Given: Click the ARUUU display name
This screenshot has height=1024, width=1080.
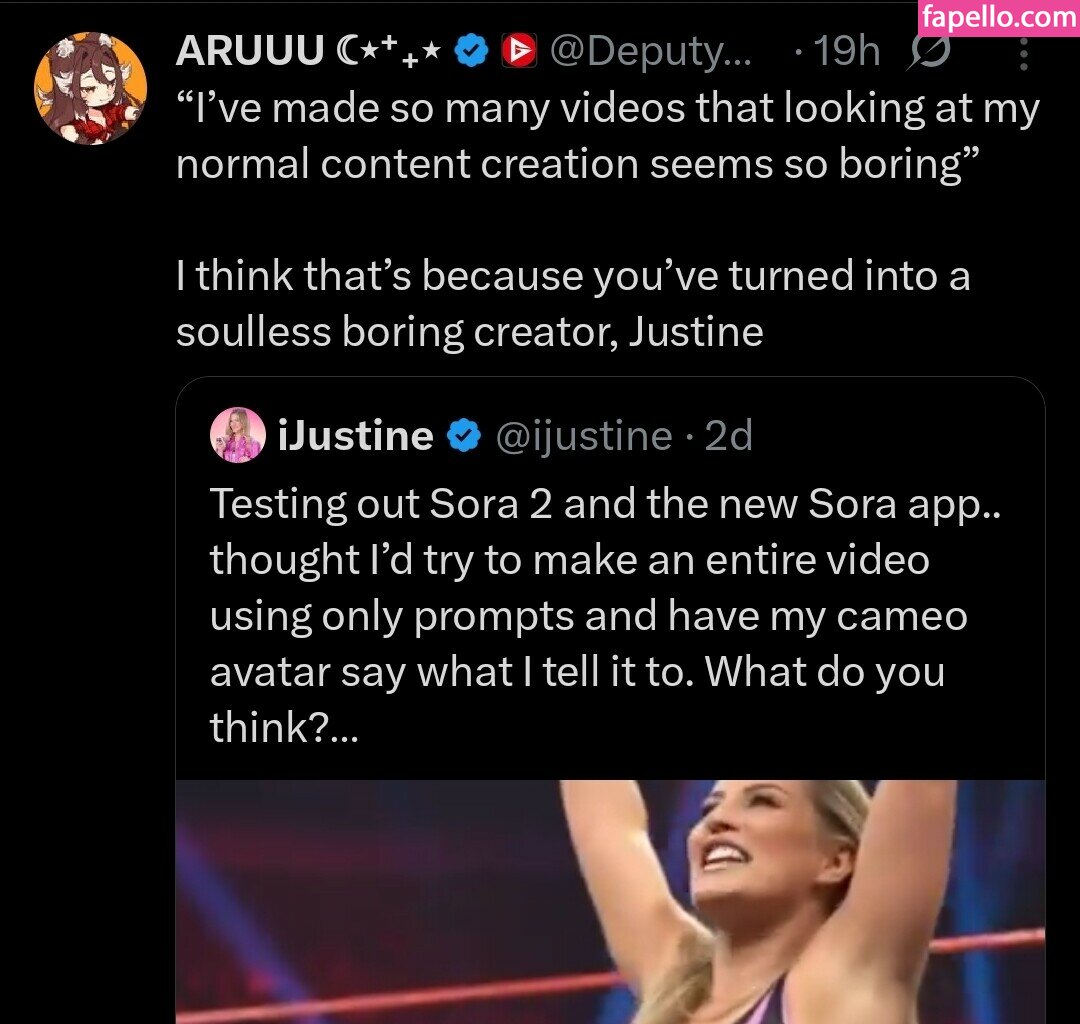Looking at the screenshot, I should coord(249,52).
